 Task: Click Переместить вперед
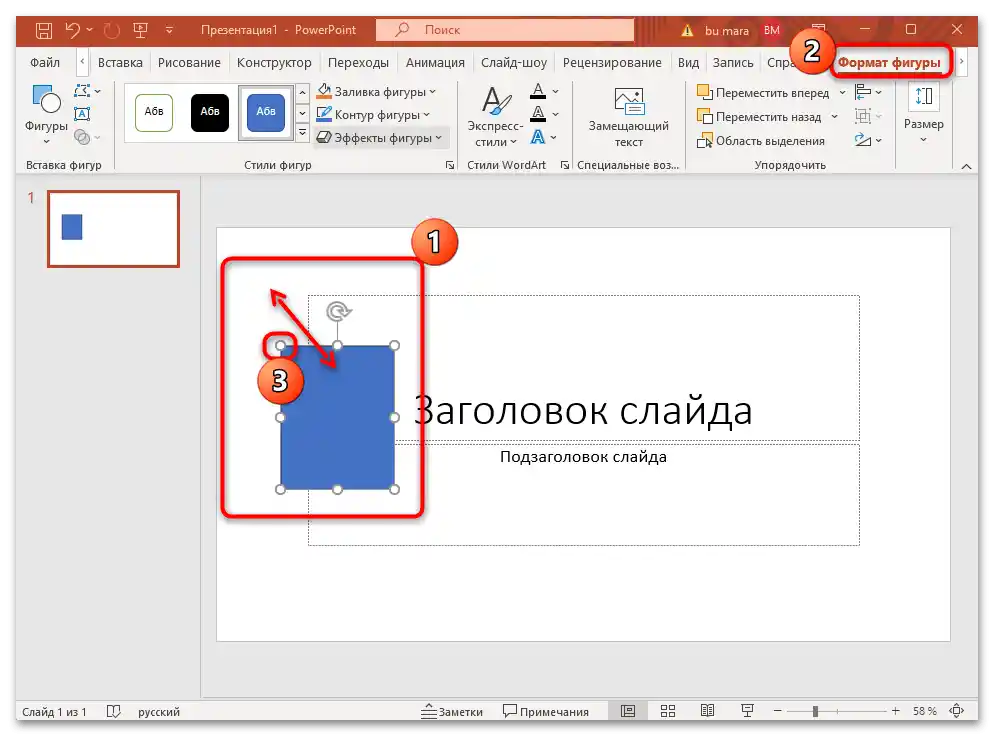coord(763,93)
